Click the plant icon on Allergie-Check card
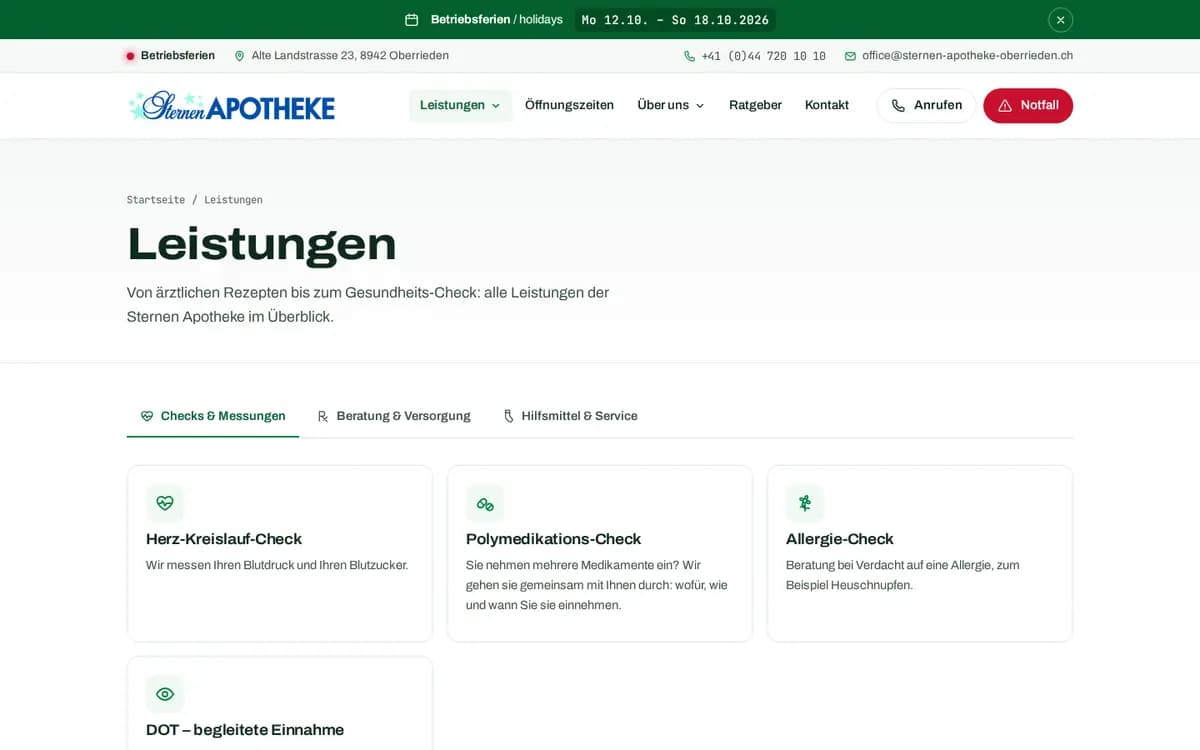Screen dimensions: 1200x750 click(805, 503)
